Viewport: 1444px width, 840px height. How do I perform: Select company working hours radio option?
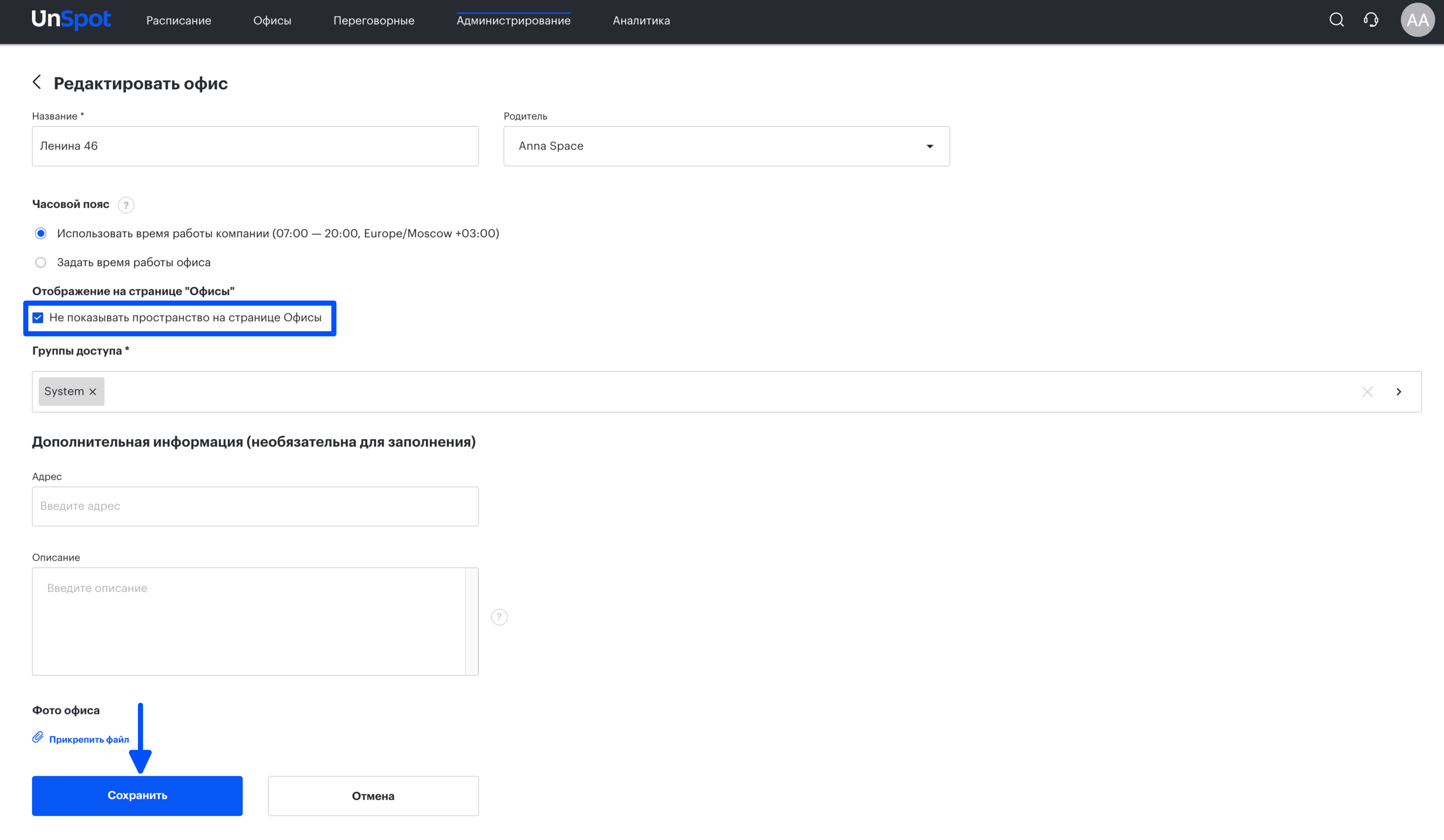coord(41,233)
